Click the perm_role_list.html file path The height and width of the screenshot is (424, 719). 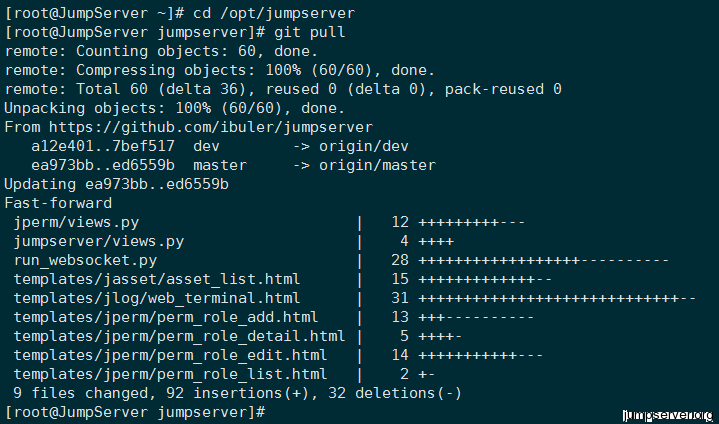[170, 374]
